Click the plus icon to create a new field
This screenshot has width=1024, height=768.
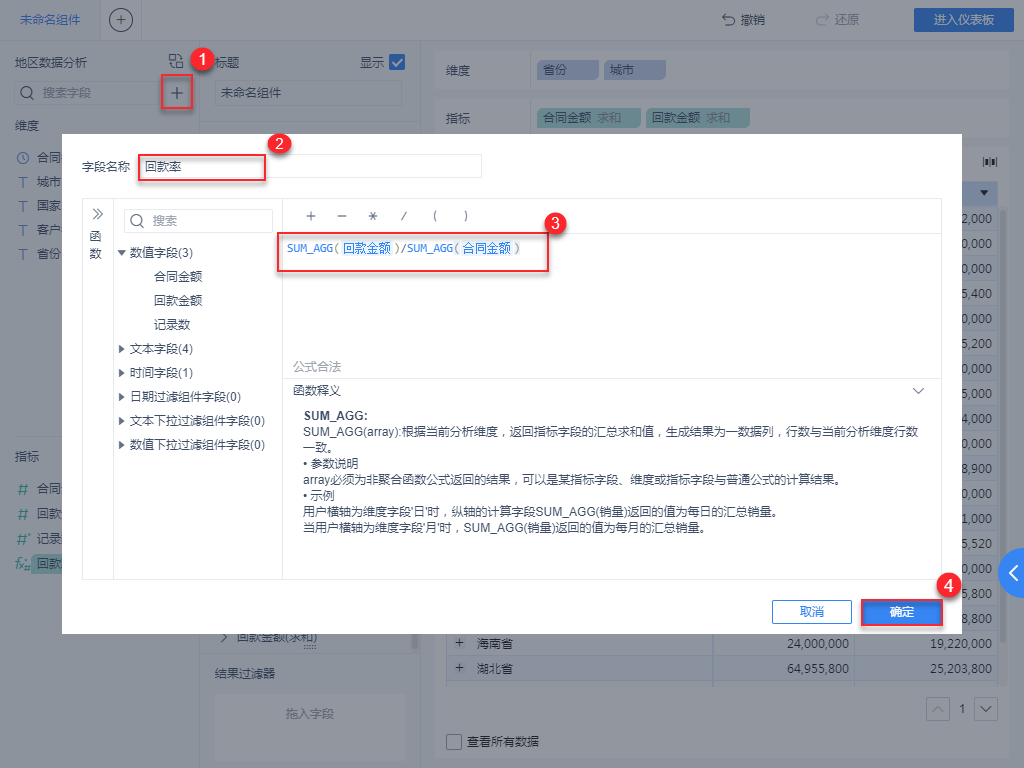[x=175, y=92]
